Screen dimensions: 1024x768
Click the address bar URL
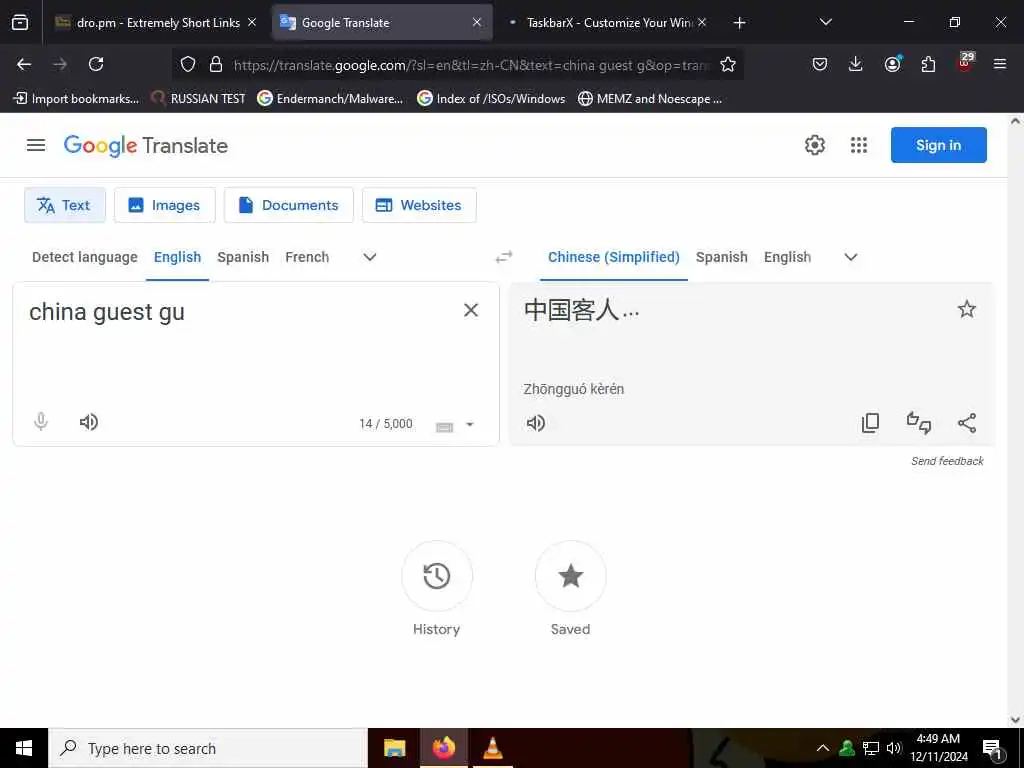pyautogui.click(x=470, y=65)
